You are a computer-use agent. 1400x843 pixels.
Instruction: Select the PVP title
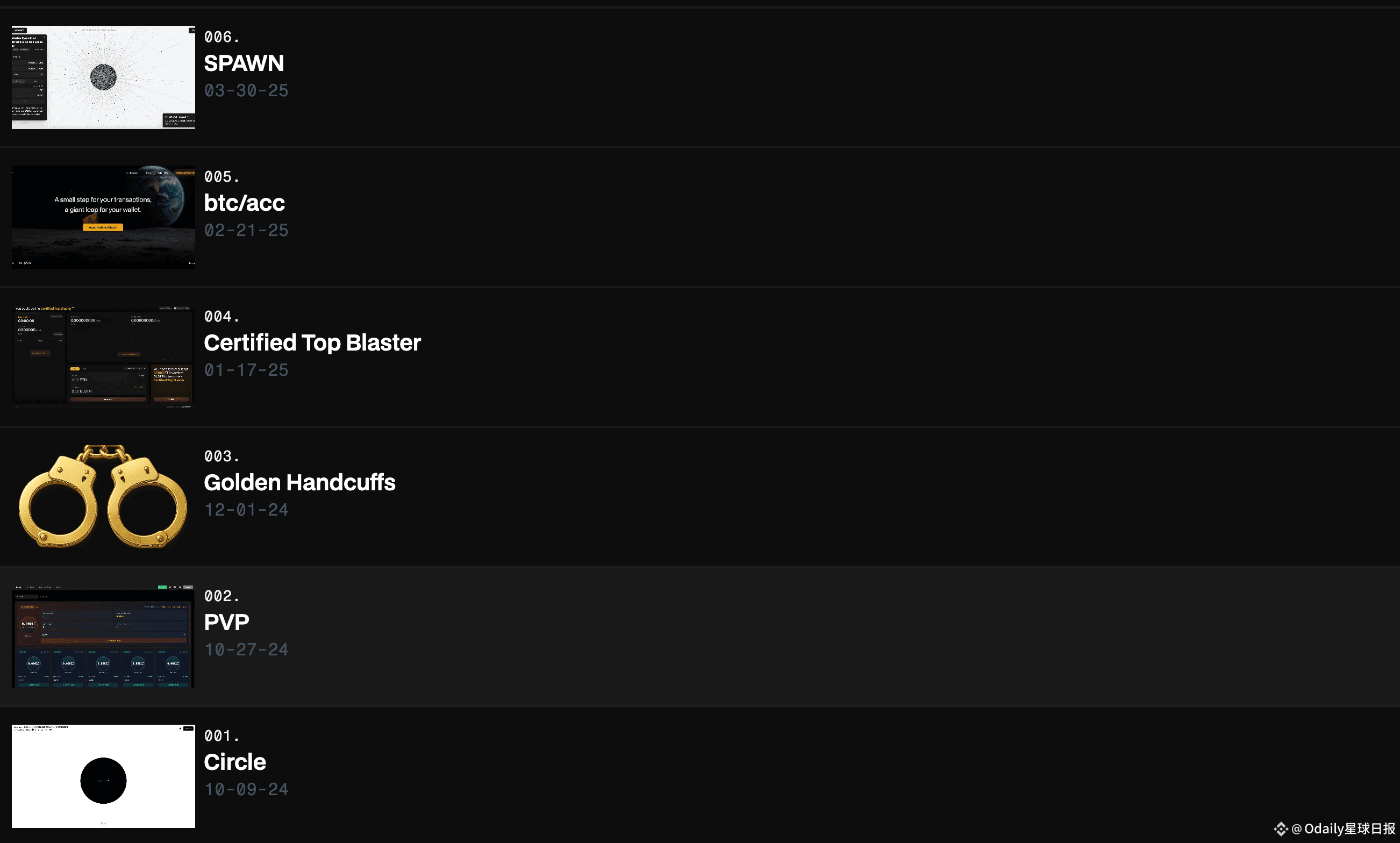pos(226,622)
